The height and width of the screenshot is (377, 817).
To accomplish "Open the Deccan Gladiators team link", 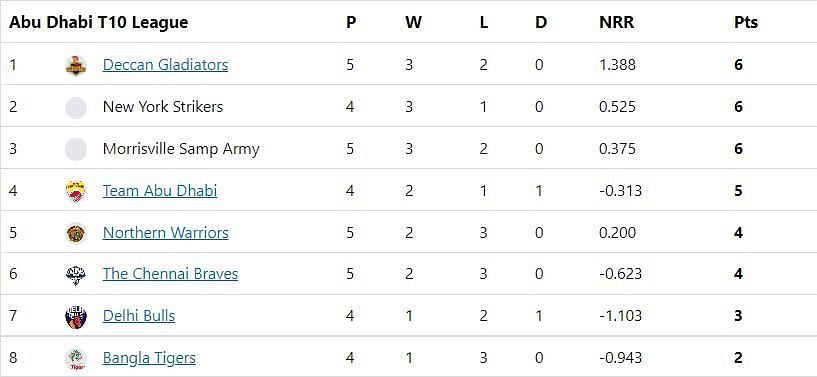I will [165, 65].
